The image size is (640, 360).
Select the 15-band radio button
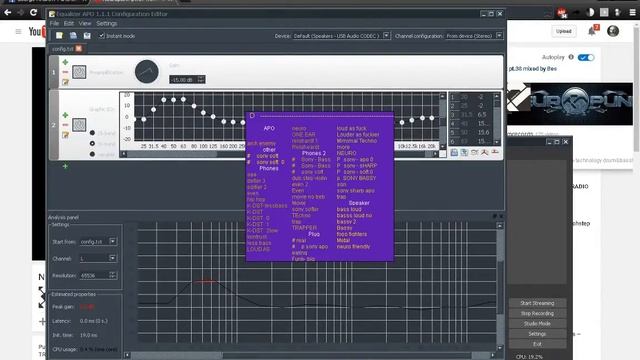pos(92,133)
